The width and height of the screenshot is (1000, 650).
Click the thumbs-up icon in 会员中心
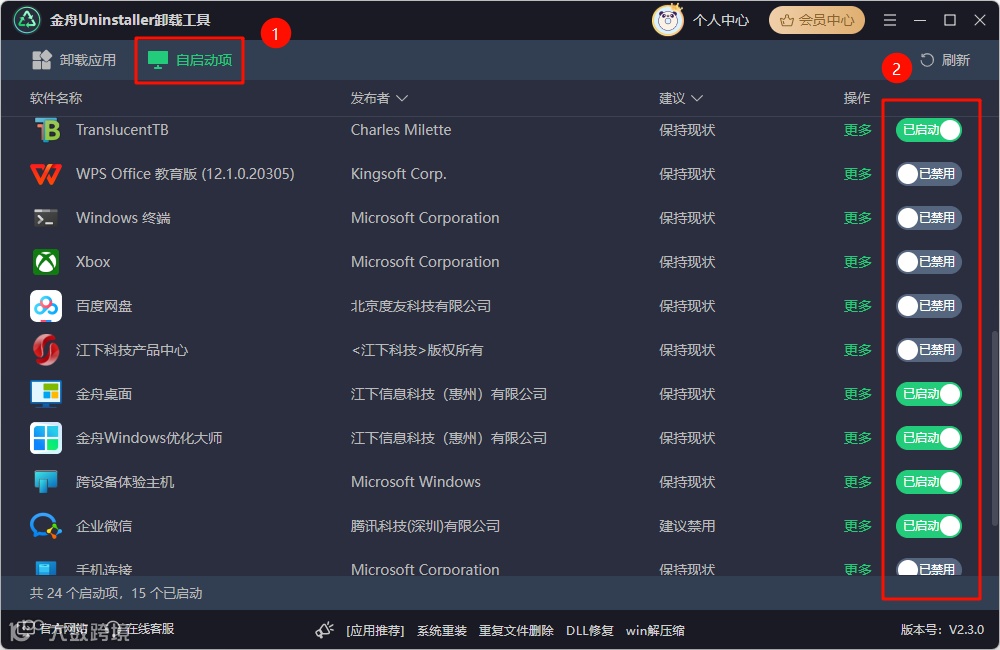click(786, 20)
